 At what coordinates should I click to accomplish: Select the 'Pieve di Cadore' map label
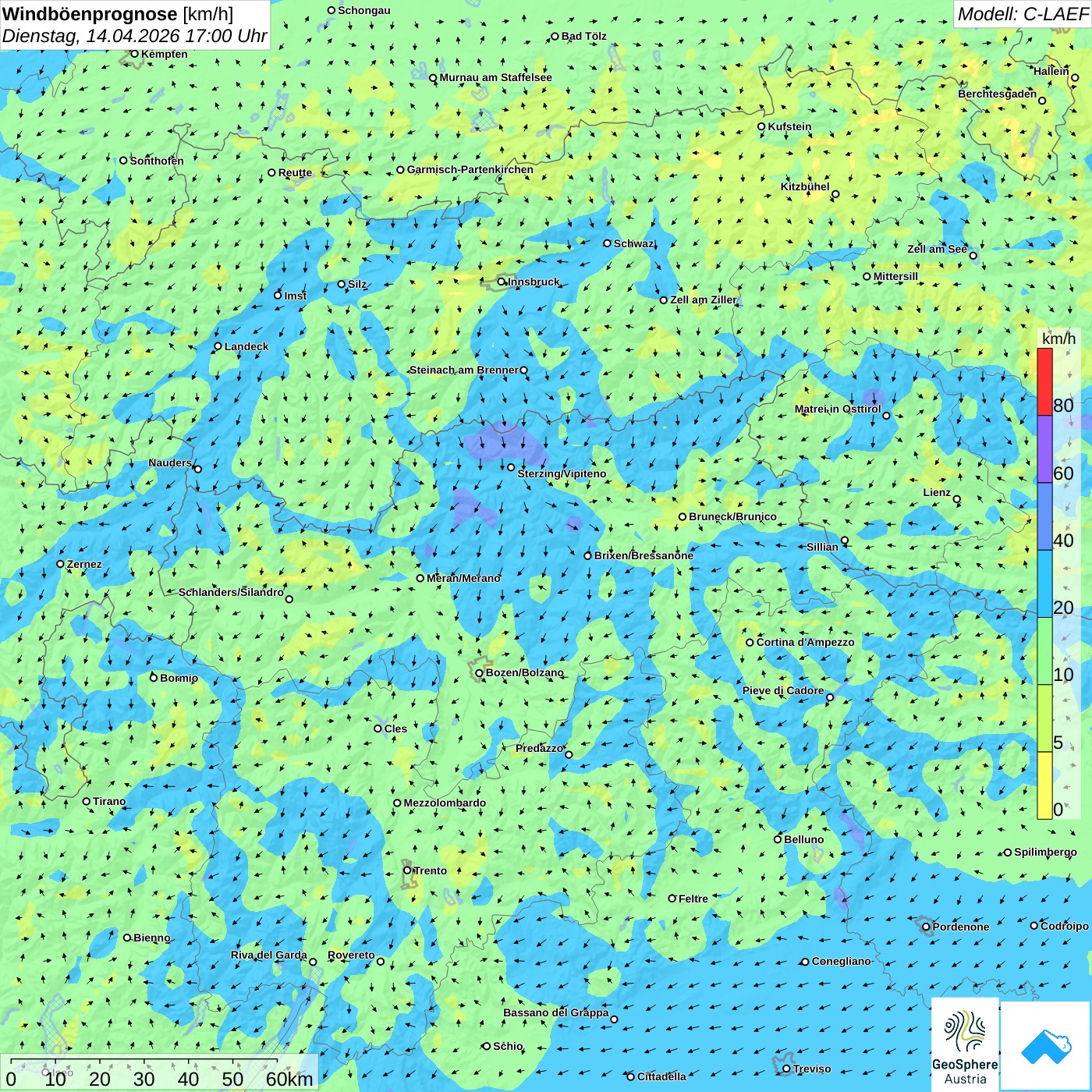pos(782,690)
